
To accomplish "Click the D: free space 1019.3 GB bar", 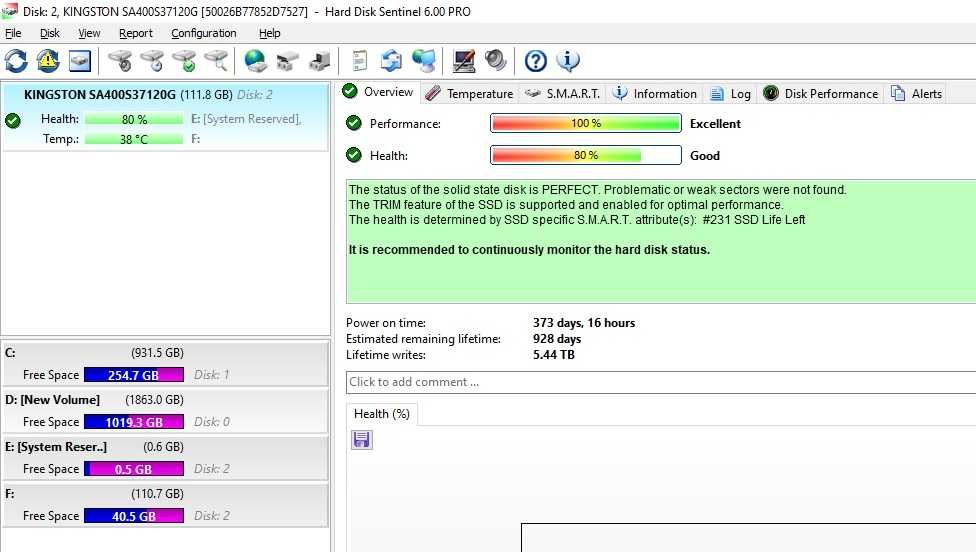I will pyautogui.click(x=134, y=422).
